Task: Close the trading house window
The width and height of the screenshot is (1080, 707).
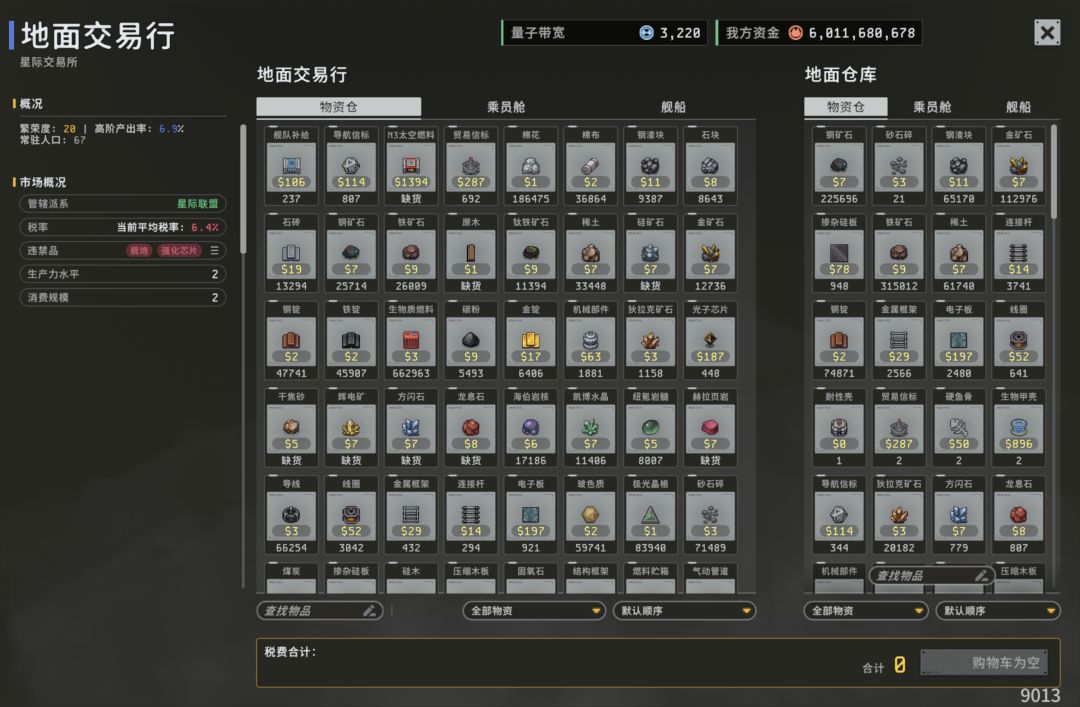Action: coord(1047,32)
